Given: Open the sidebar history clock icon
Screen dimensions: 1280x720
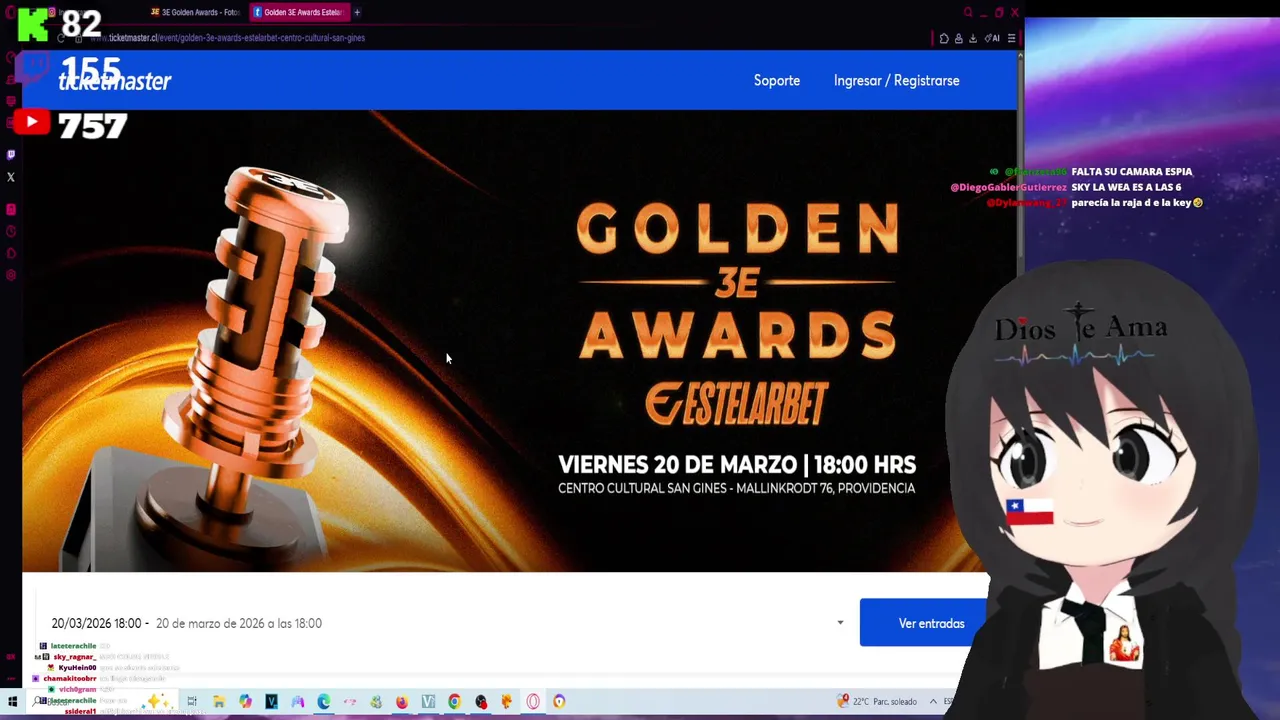Looking at the screenshot, I should [x=11, y=231].
